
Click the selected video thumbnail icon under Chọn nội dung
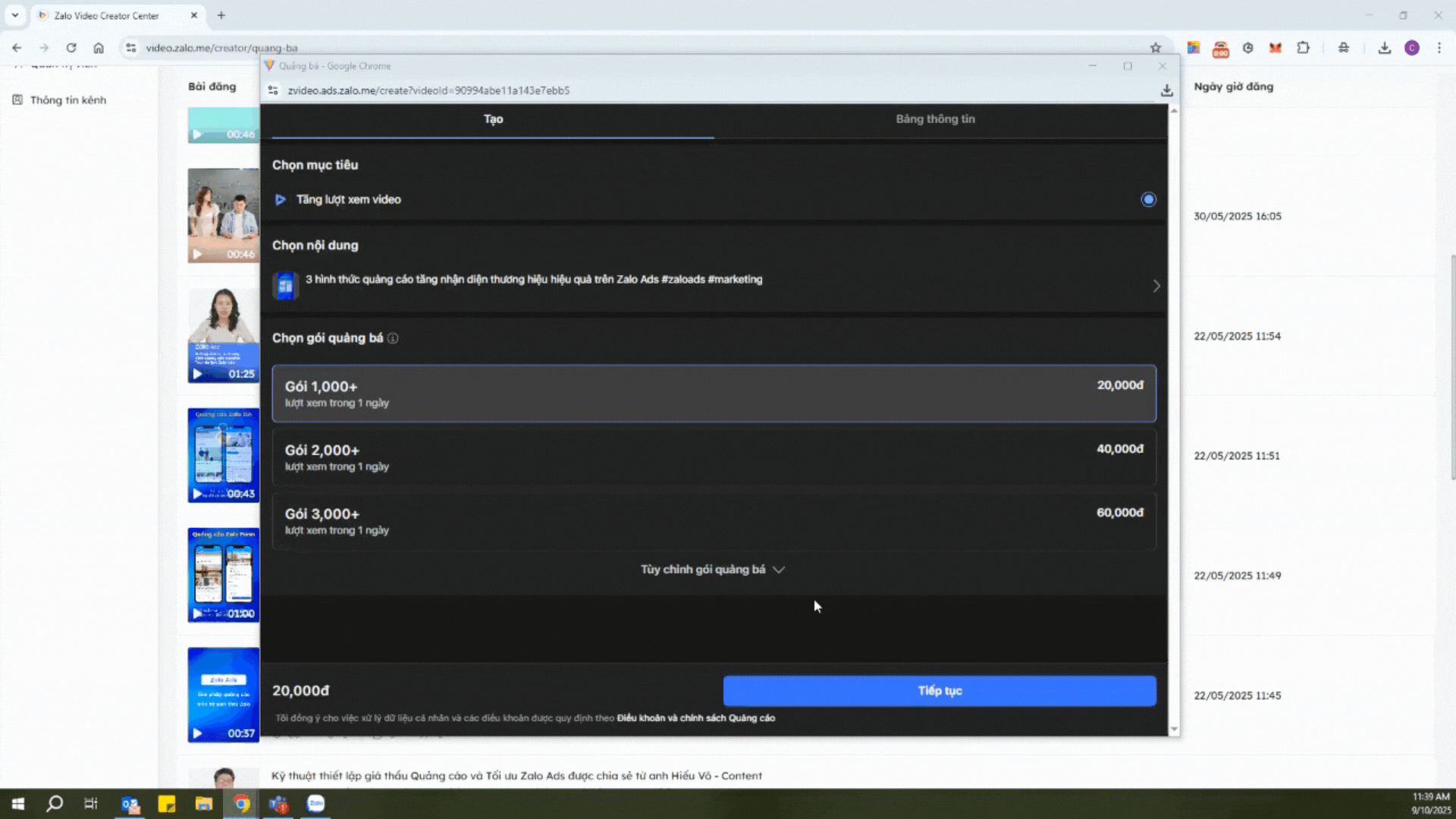point(285,286)
